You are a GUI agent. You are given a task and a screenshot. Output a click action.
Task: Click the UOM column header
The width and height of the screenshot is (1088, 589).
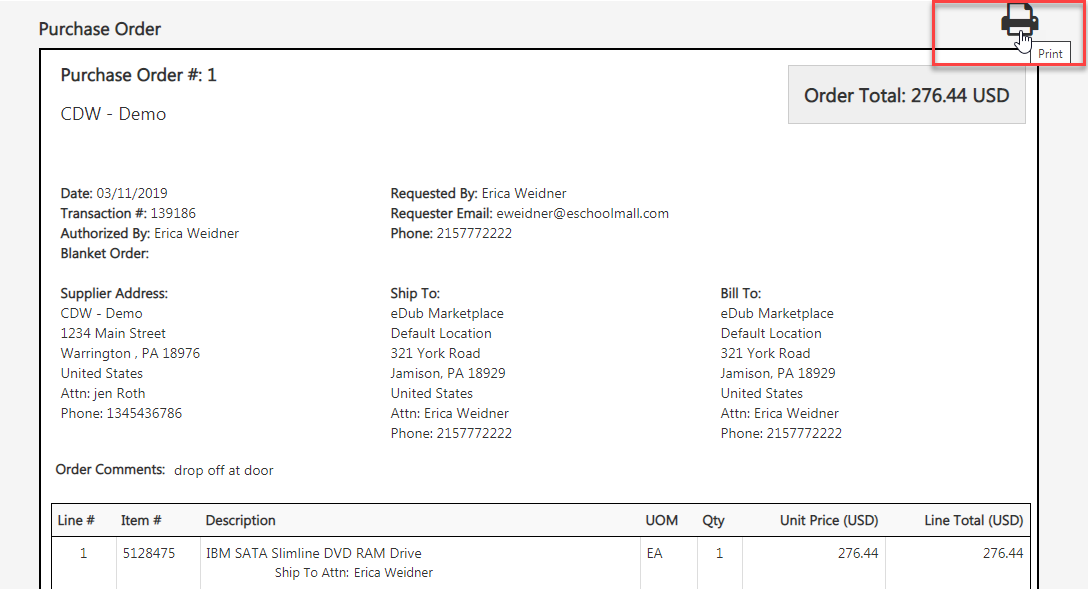[x=661, y=520]
